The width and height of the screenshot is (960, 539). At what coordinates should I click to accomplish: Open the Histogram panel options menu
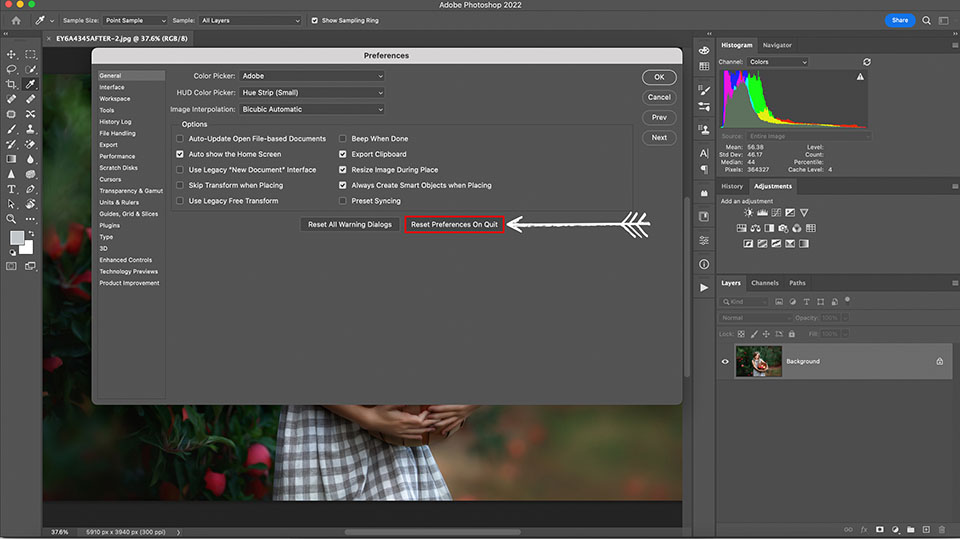(954, 45)
